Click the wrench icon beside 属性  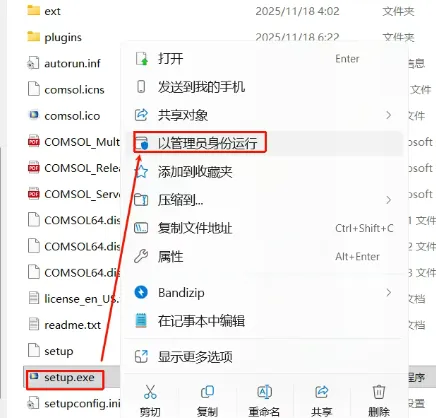pyautogui.click(x=141, y=256)
